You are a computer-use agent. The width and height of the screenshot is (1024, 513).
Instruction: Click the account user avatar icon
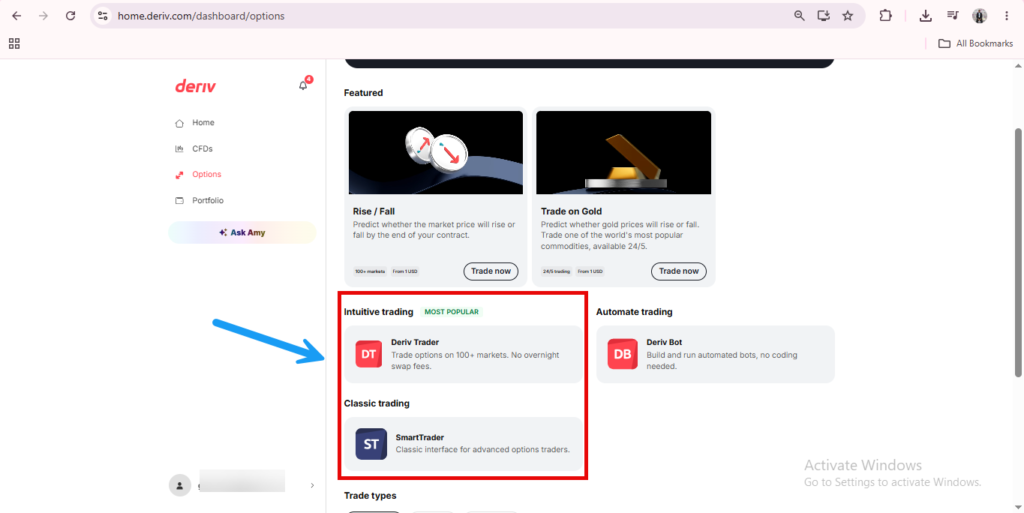coord(178,485)
